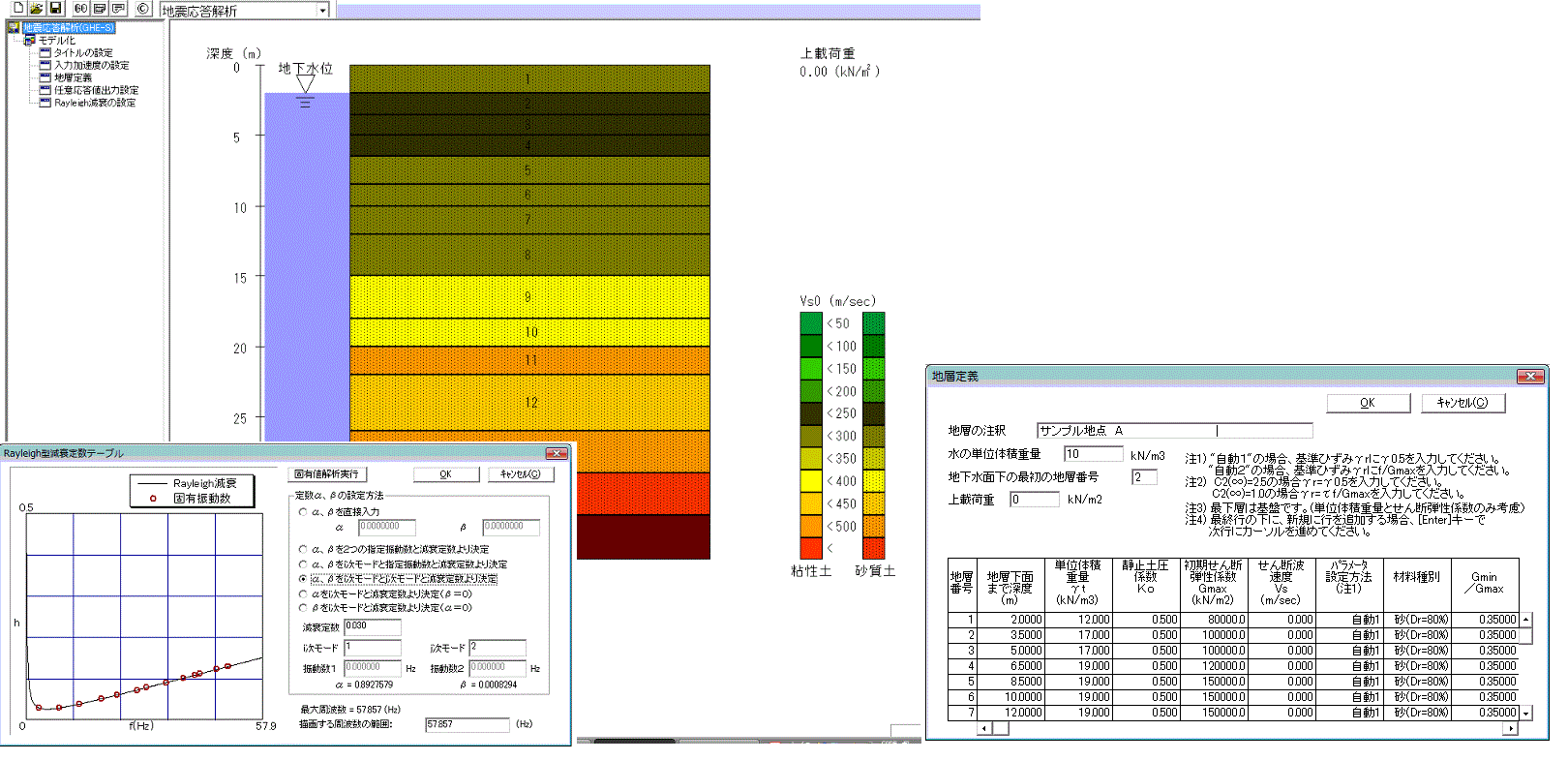Click the モデル化 node icon in tree
This screenshot has width=1568, height=761.
click(30, 41)
